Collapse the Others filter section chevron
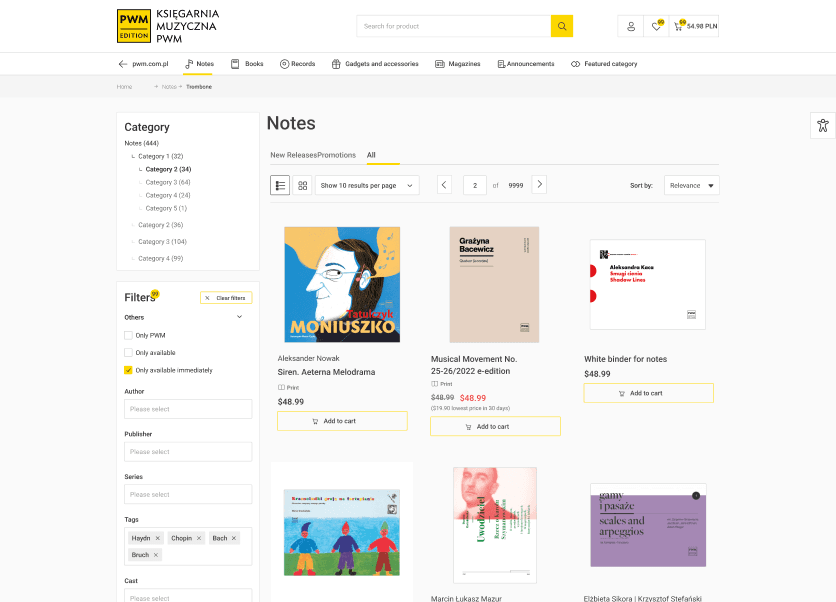The height and width of the screenshot is (602, 836). click(x=239, y=317)
